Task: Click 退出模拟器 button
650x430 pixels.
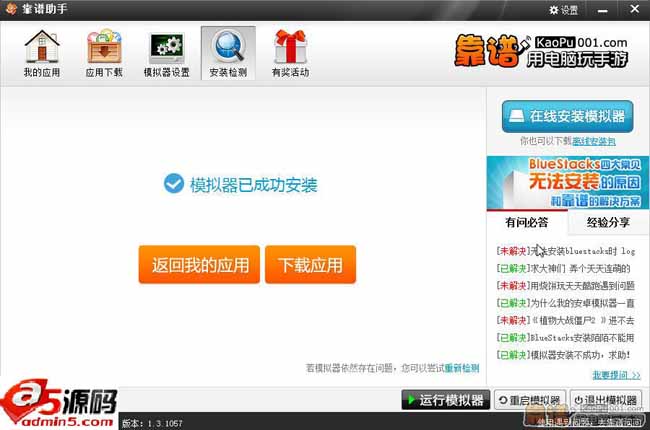Action: (x=606, y=400)
